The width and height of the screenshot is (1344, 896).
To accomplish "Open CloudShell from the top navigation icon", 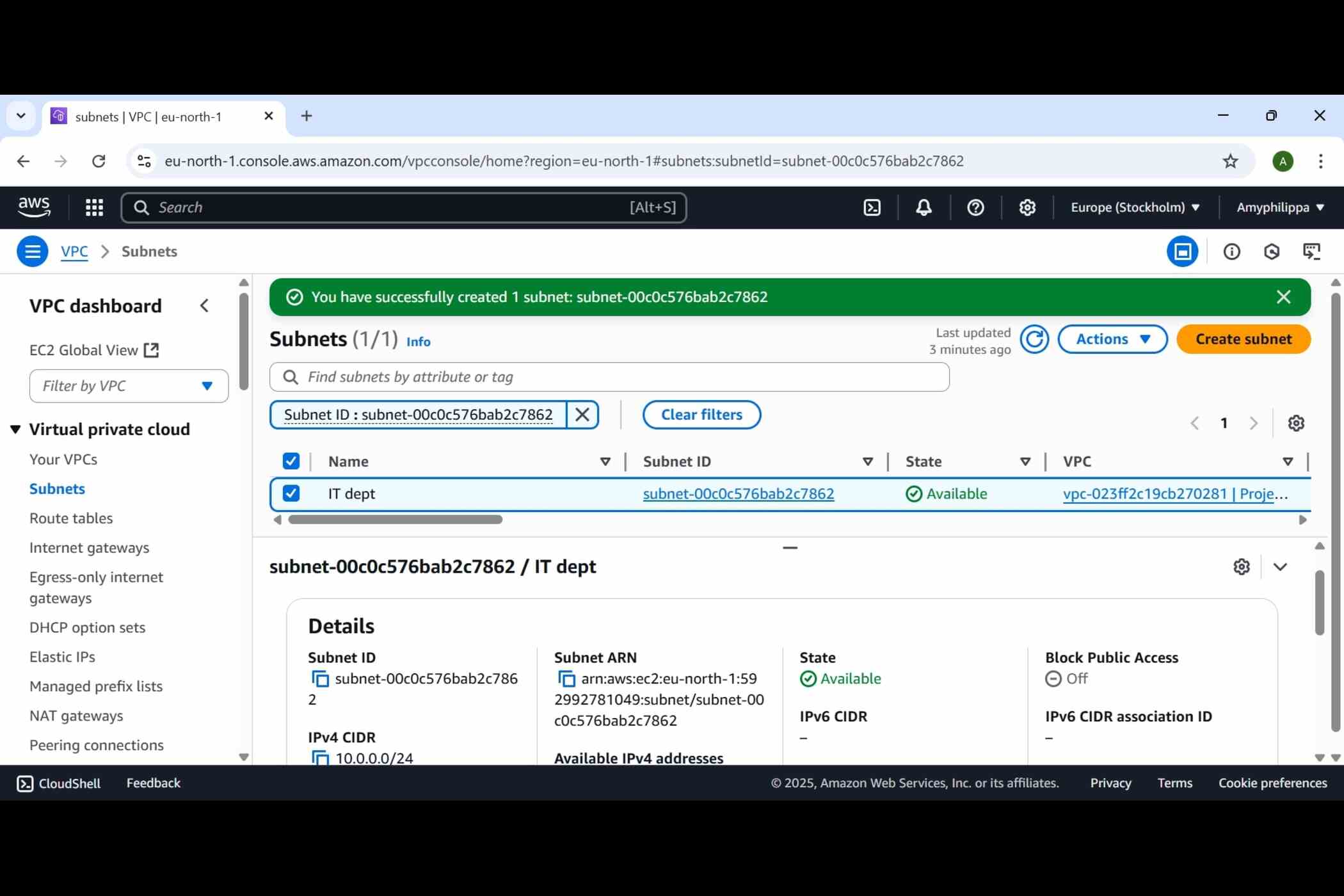I will point(872,207).
